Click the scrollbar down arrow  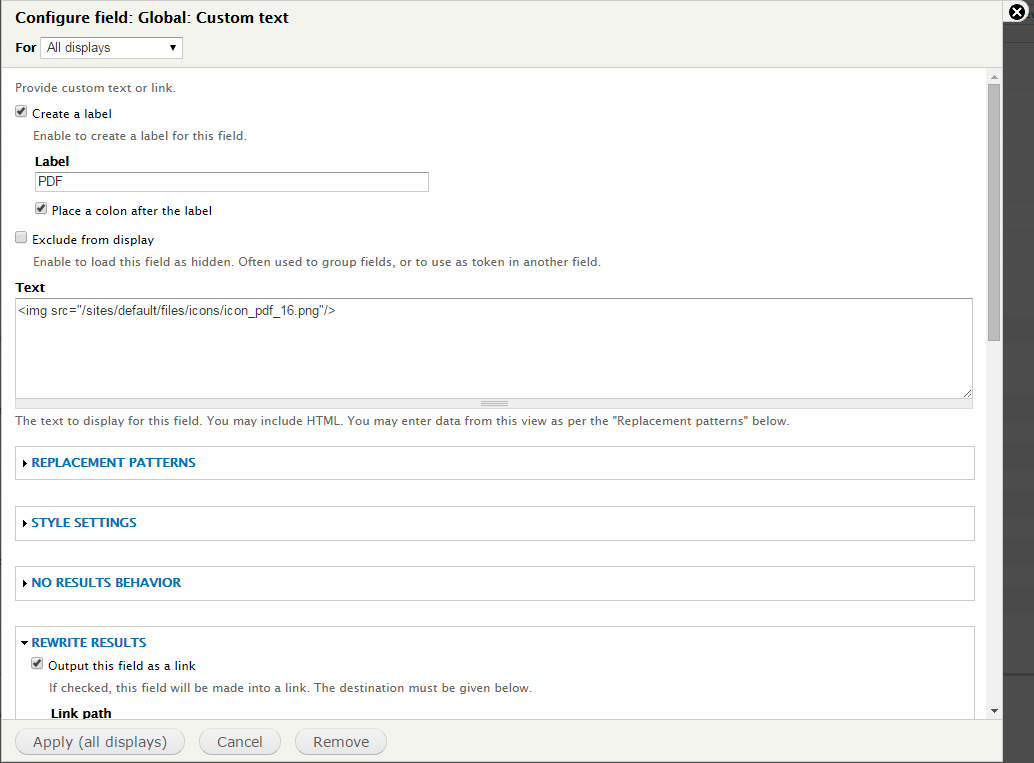click(x=994, y=712)
